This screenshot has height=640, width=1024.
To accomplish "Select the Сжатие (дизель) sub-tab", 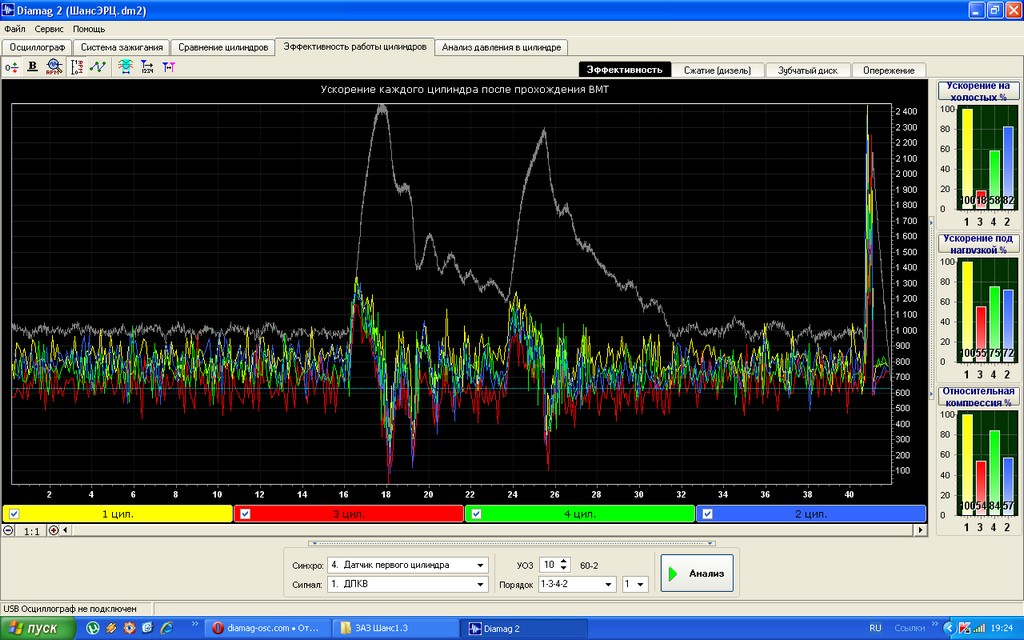I will click(x=717, y=70).
